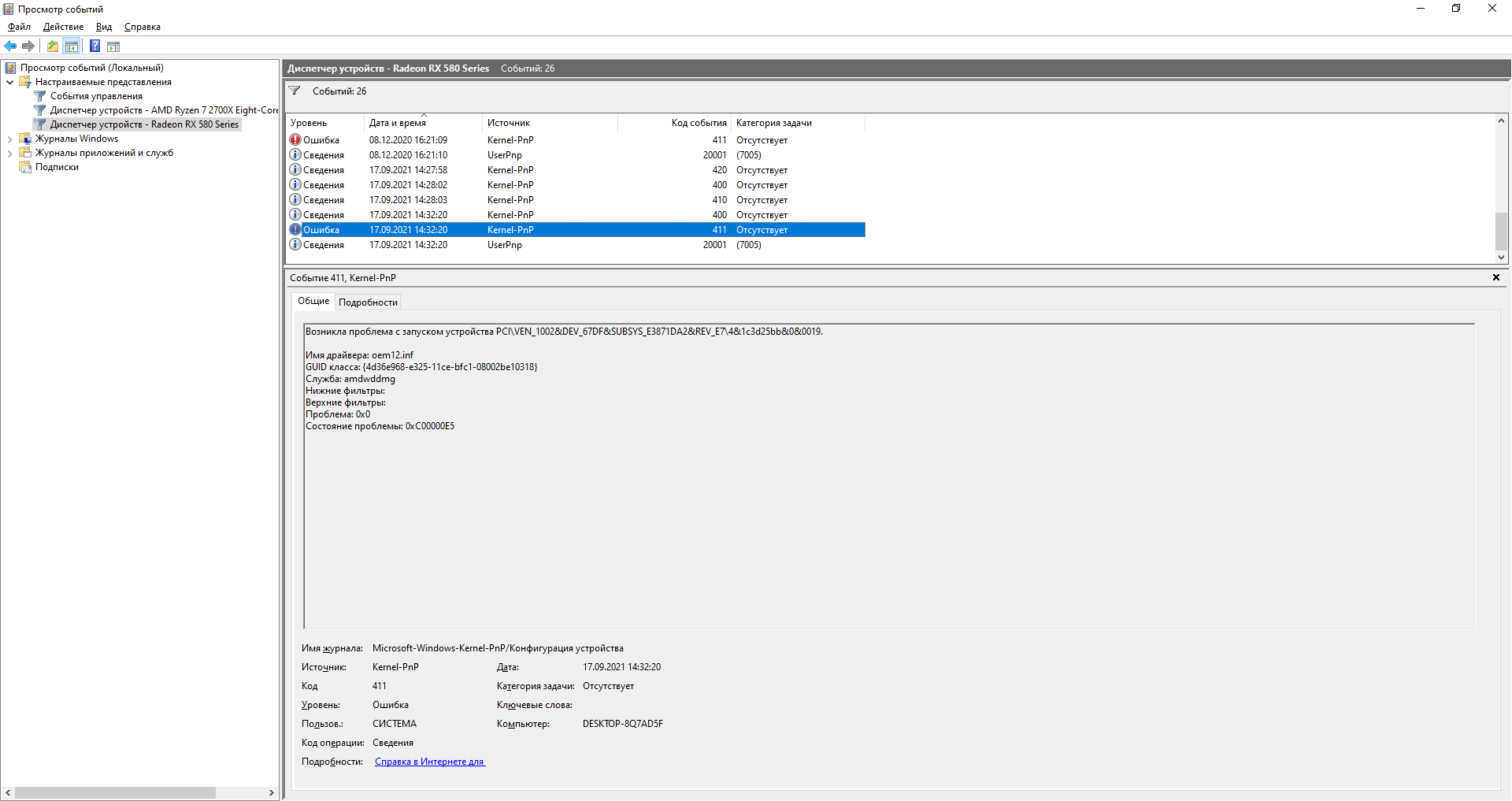
Task: Click the "Служба: amdwddmg" line in description
Action: pos(350,379)
